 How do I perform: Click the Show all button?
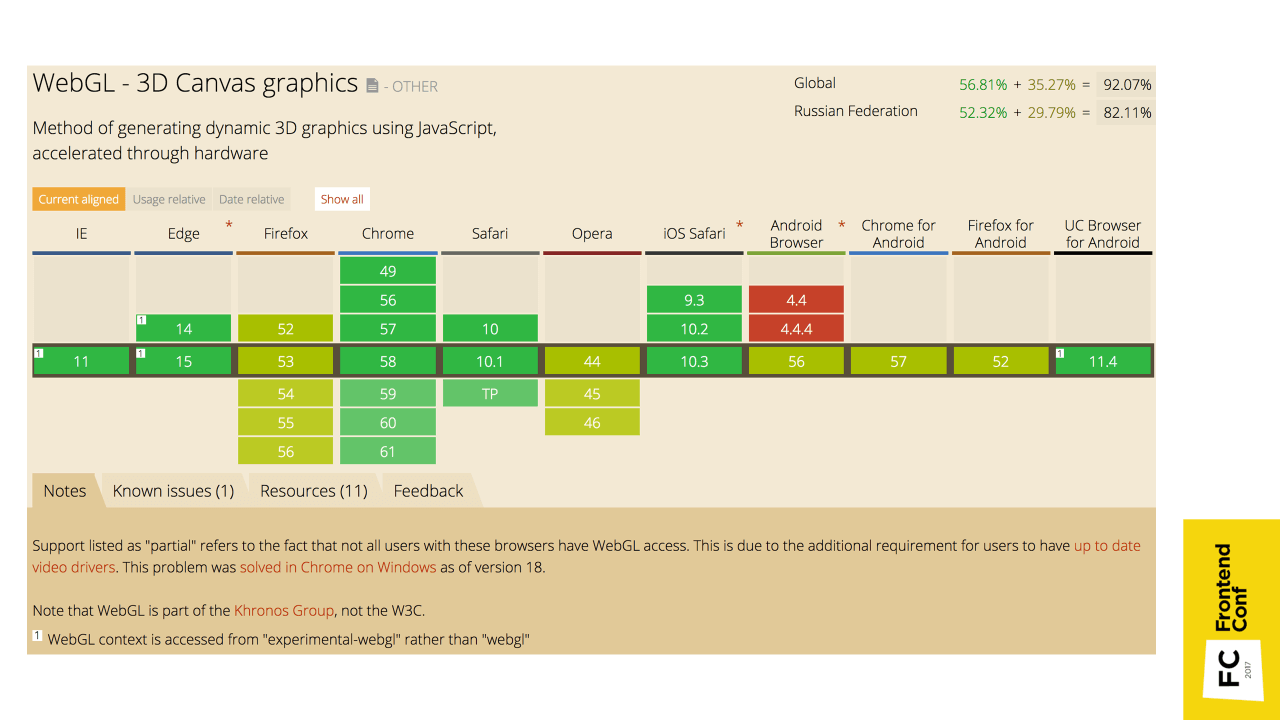pyautogui.click(x=342, y=199)
